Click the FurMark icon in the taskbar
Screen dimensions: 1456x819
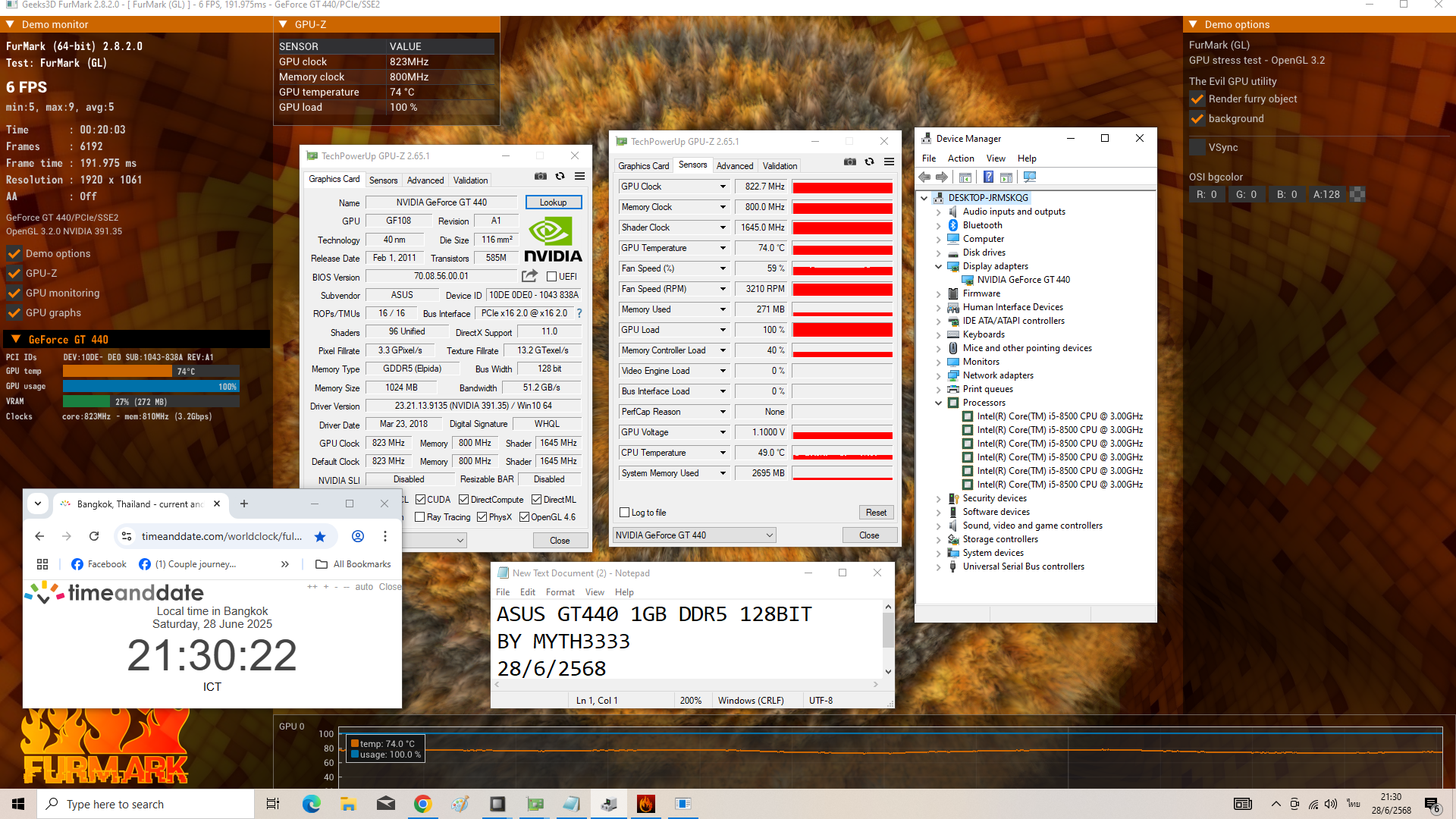click(x=646, y=804)
